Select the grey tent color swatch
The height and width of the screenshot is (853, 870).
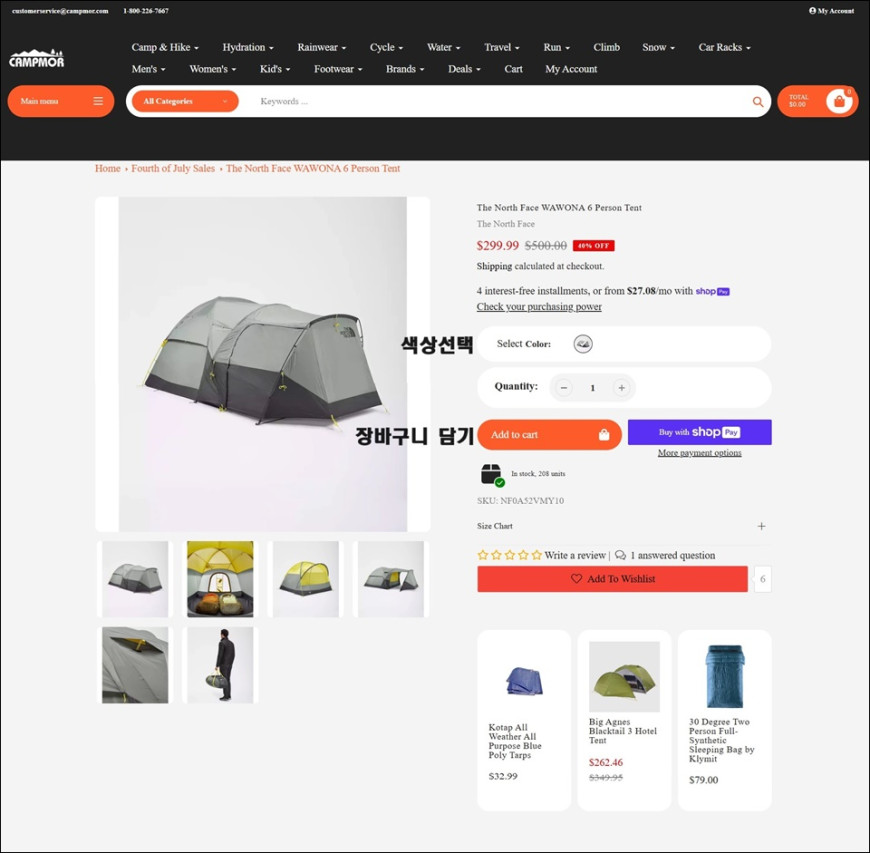click(x=583, y=344)
